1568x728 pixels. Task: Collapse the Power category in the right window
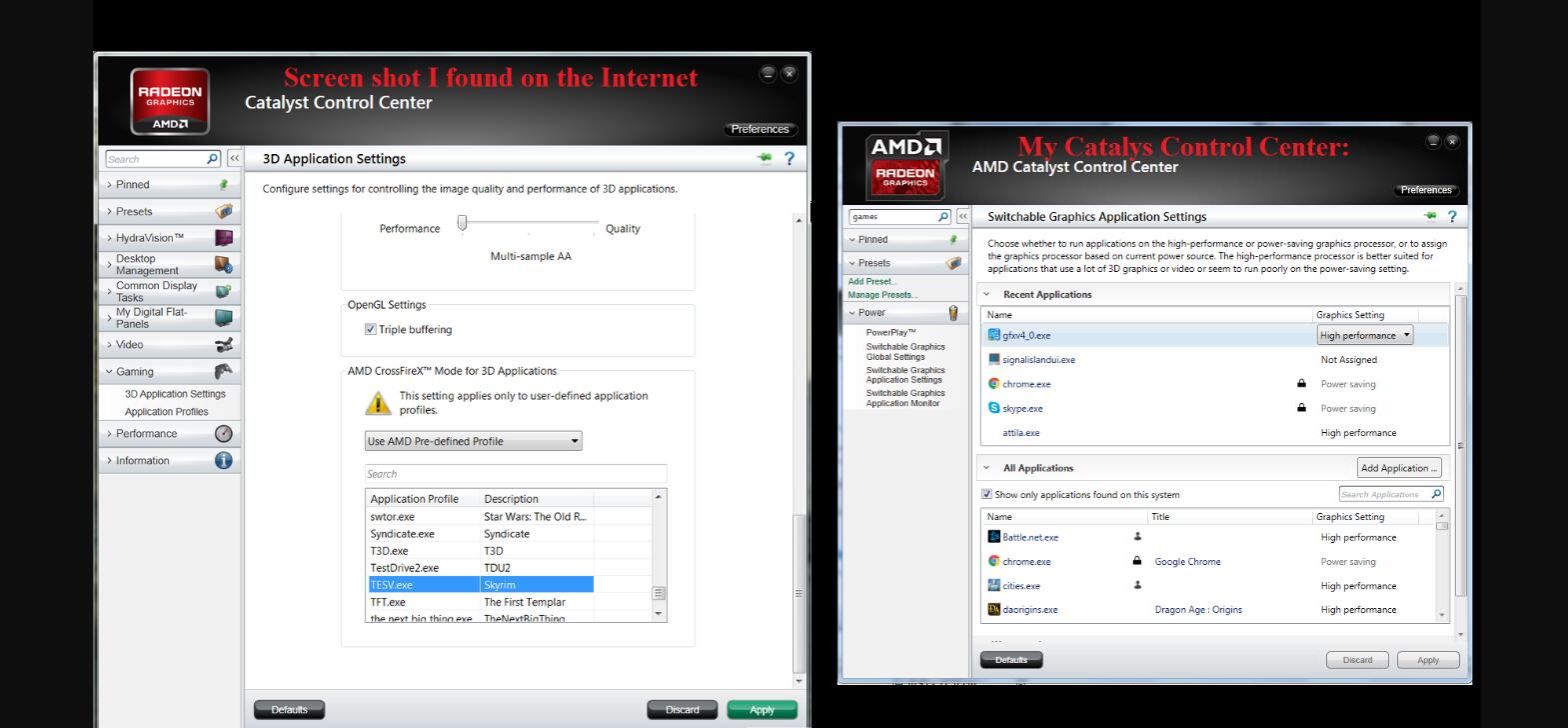[852, 312]
